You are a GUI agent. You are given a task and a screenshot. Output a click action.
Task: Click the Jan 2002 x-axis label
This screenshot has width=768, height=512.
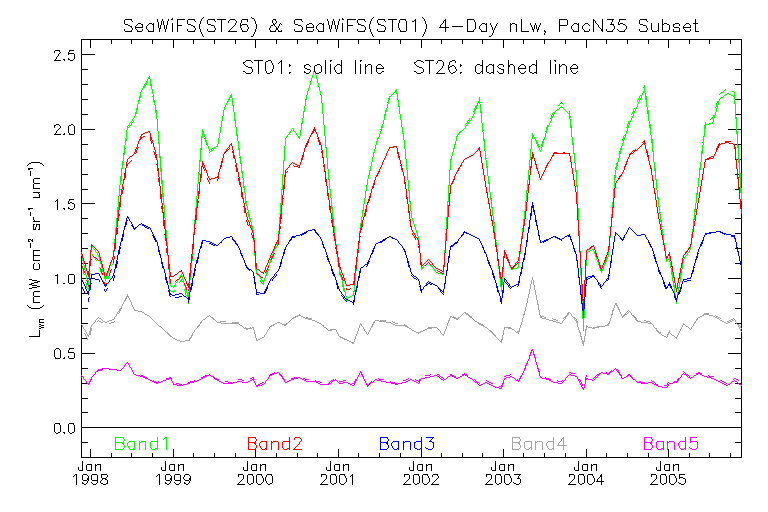(421, 473)
